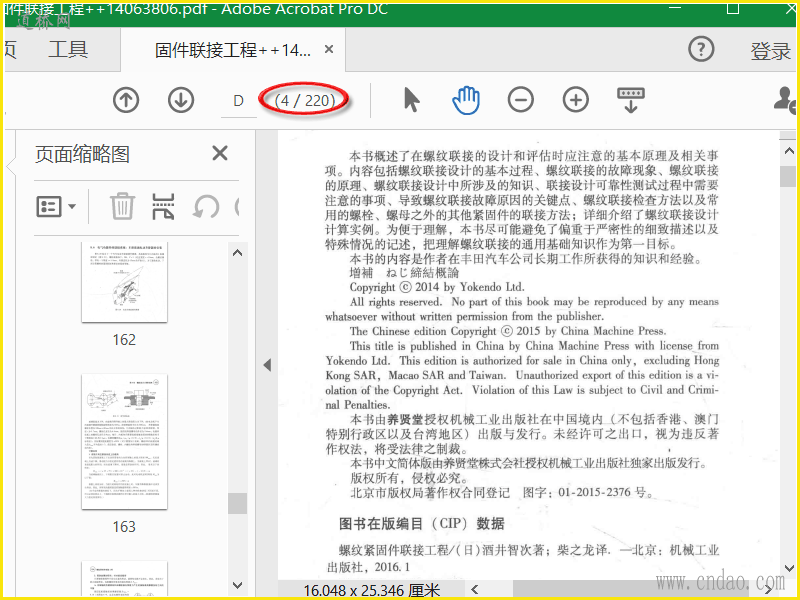Click horizontal scroll left arrow

click(475, 589)
